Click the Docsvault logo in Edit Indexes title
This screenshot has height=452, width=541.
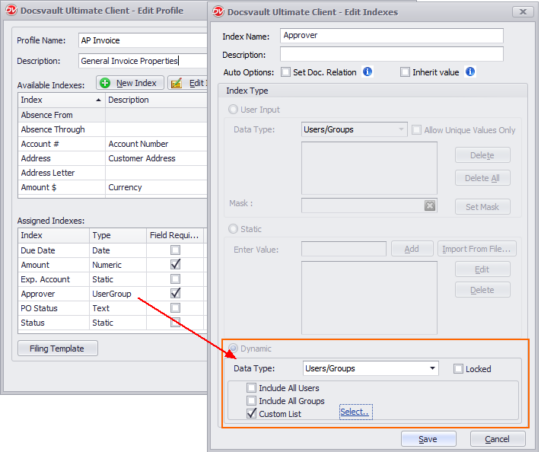tap(218, 12)
